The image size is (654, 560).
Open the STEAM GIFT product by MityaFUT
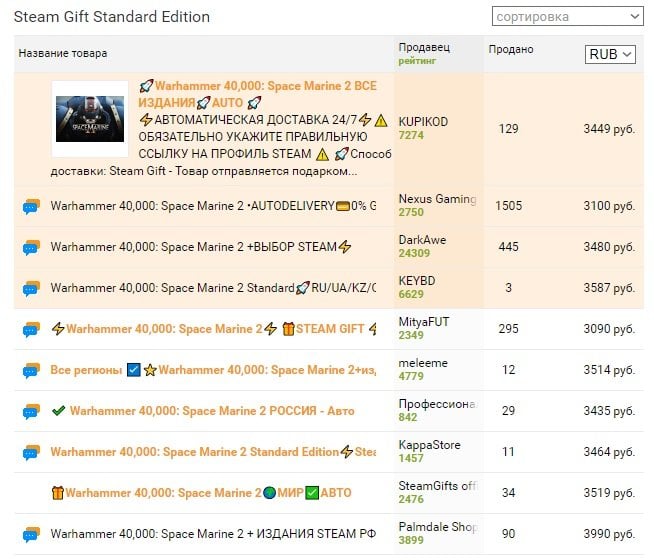coord(214,329)
